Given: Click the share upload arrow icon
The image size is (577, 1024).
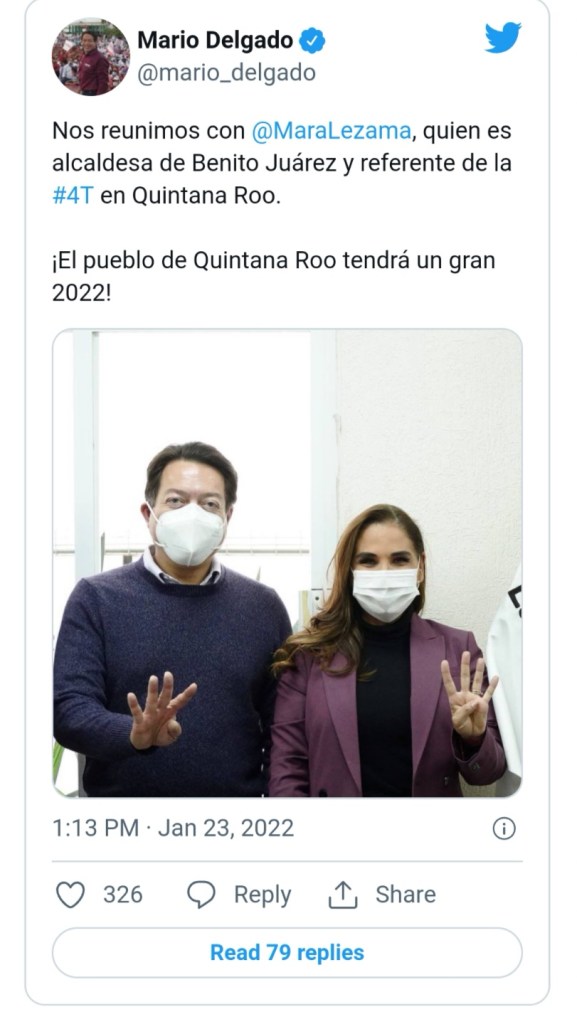Looking at the screenshot, I should tap(343, 895).
